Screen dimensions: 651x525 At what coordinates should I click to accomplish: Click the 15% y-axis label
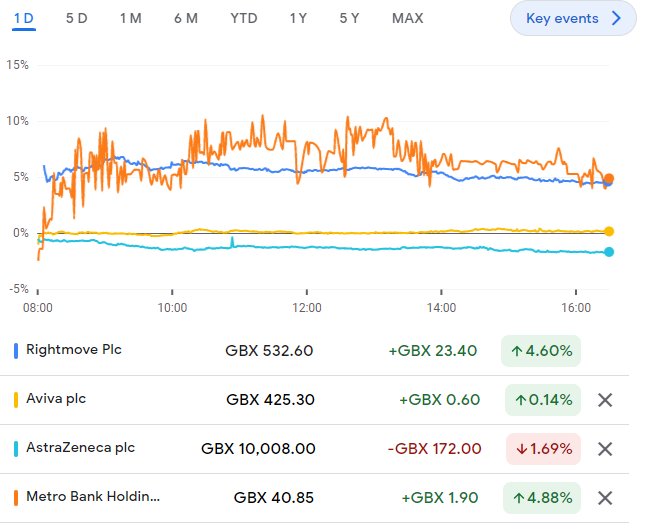coord(17,65)
